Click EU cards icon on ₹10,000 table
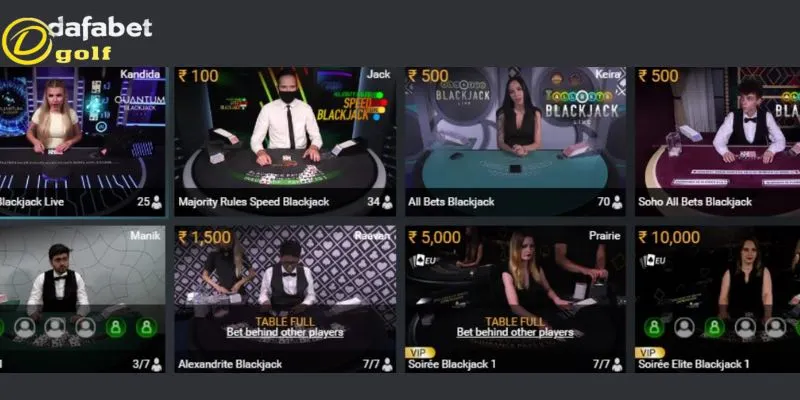The width and height of the screenshot is (800, 400). 653,261
